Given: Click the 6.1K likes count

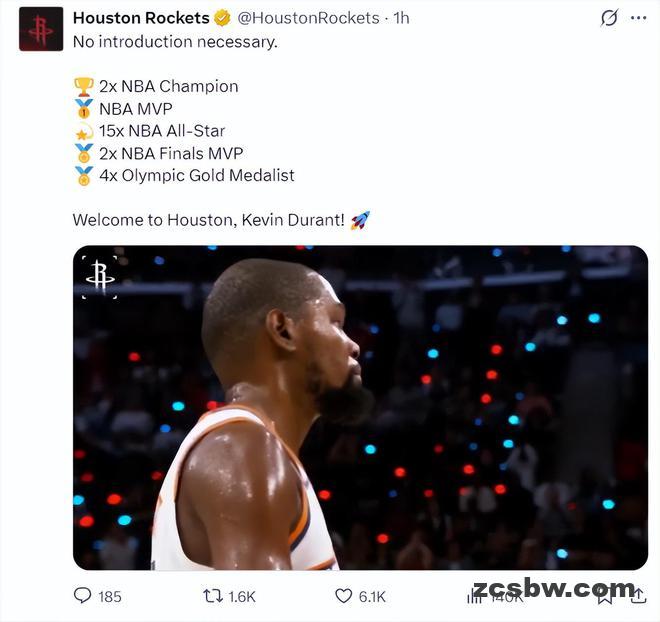Looking at the screenshot, I should click(x=372, y=596).
